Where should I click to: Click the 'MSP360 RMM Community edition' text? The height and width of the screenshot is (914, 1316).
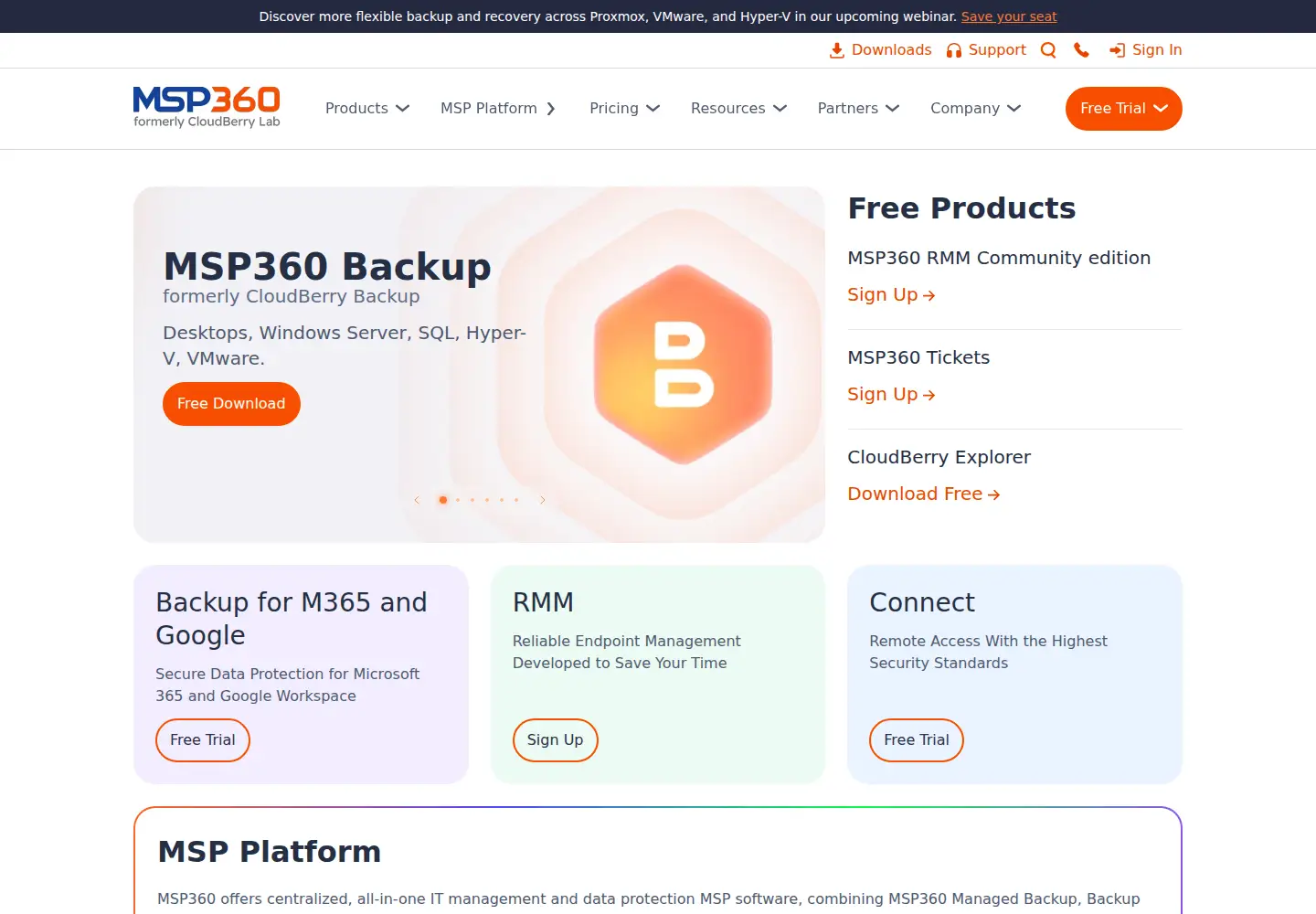point(999,258)
